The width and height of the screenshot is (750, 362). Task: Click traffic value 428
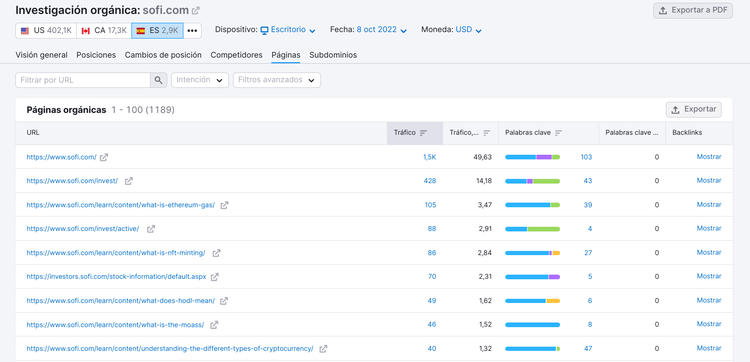[430, 181]
